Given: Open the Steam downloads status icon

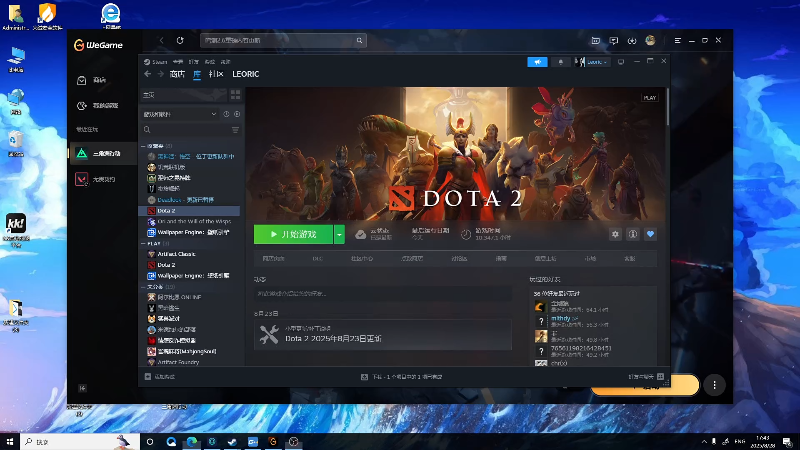Looking at the screenshot, I should 364,377.
